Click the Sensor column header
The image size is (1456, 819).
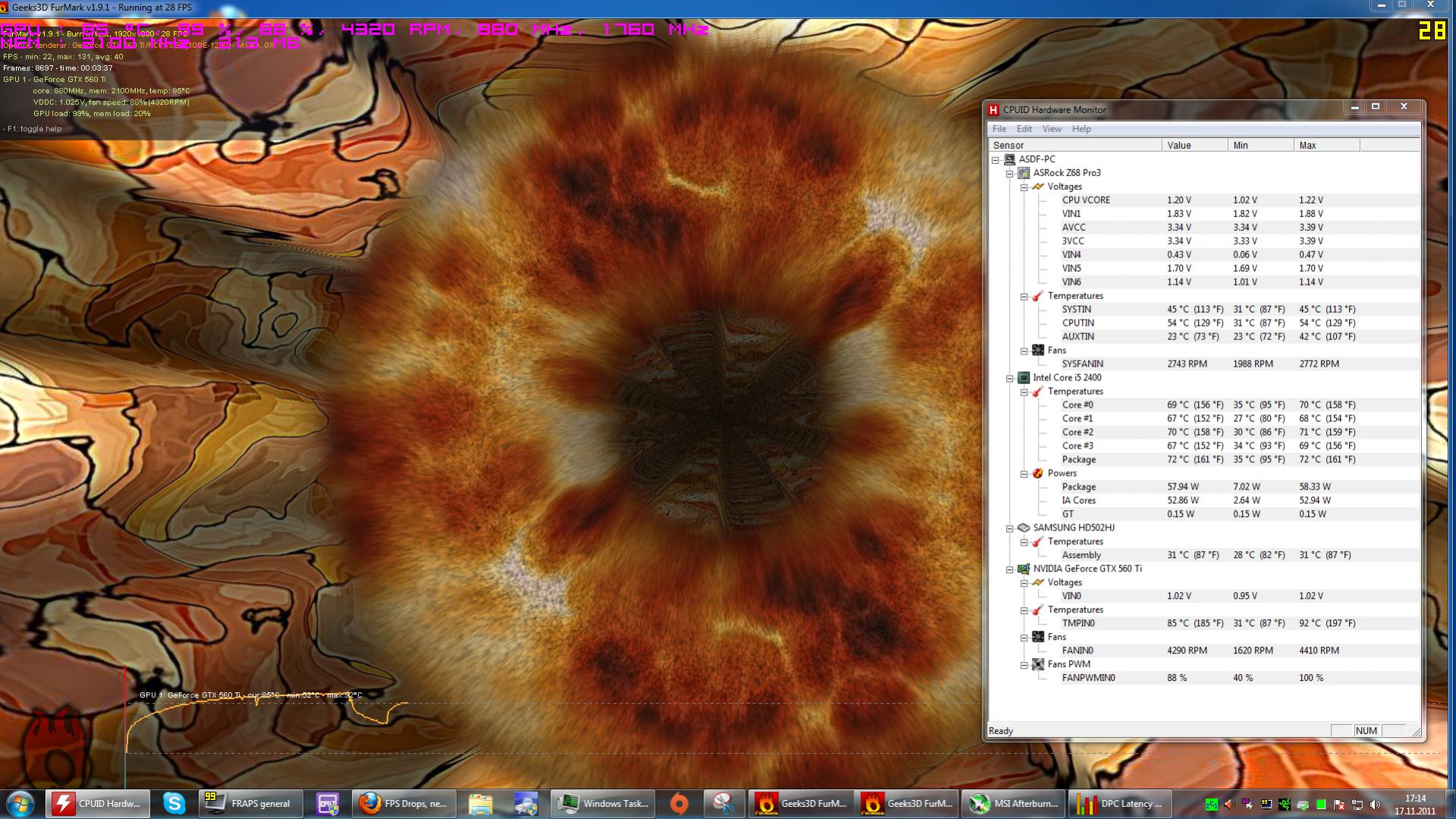1075,145
